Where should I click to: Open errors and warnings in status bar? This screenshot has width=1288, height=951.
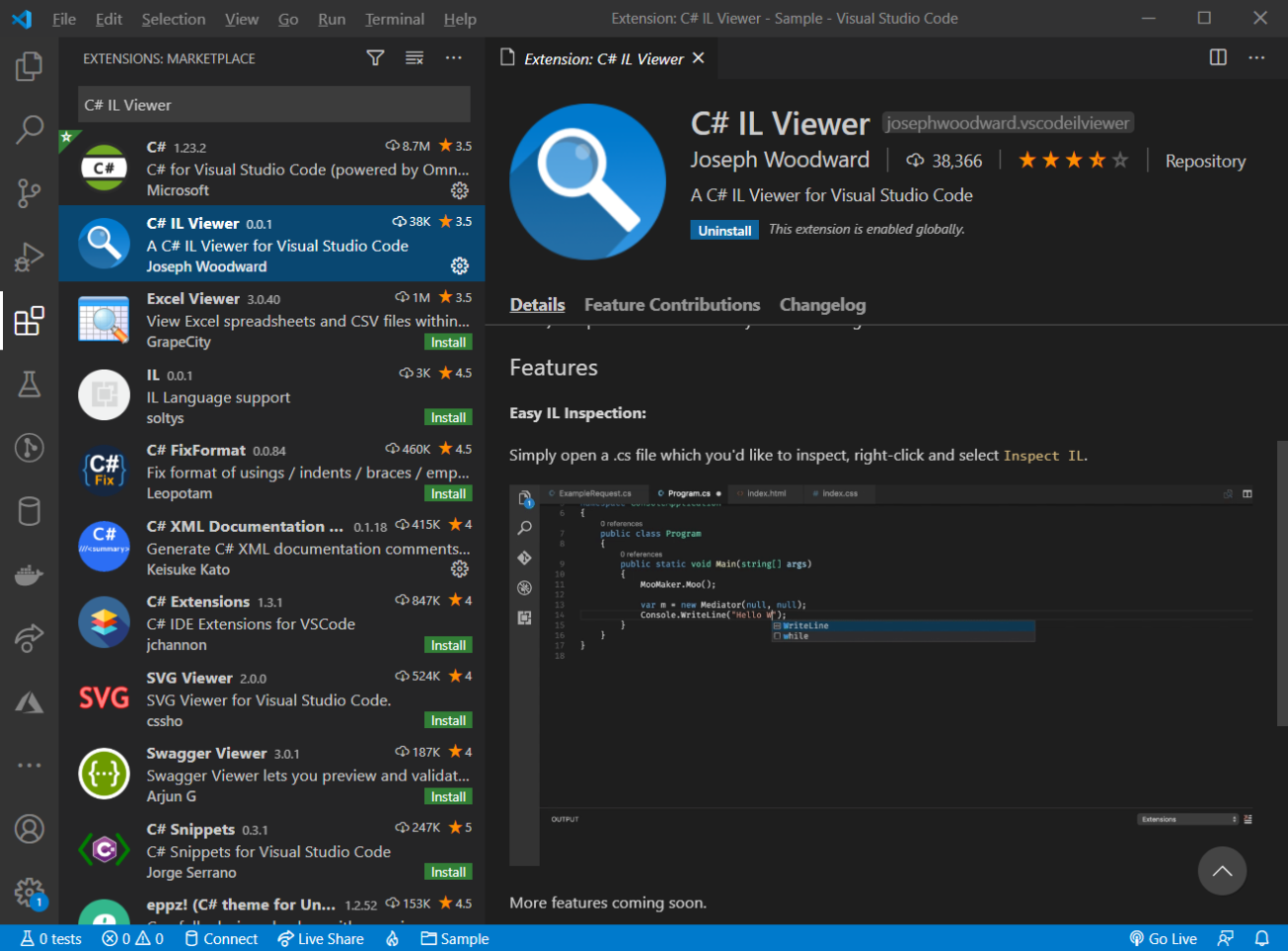click(133, 938)
